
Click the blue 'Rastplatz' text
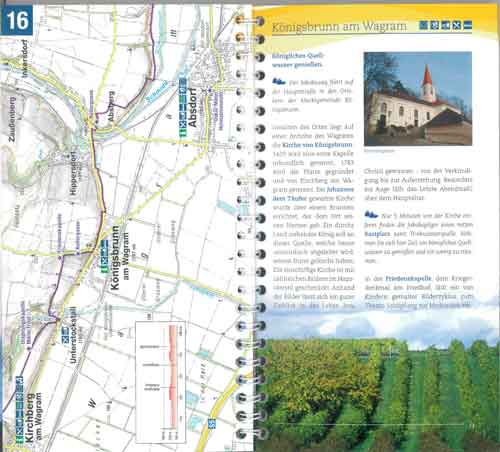377,234
